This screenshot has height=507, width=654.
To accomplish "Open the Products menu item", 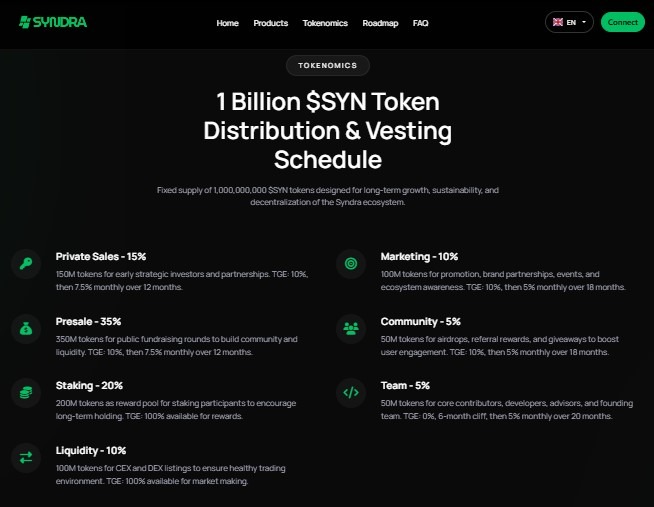I will [270, 23].
